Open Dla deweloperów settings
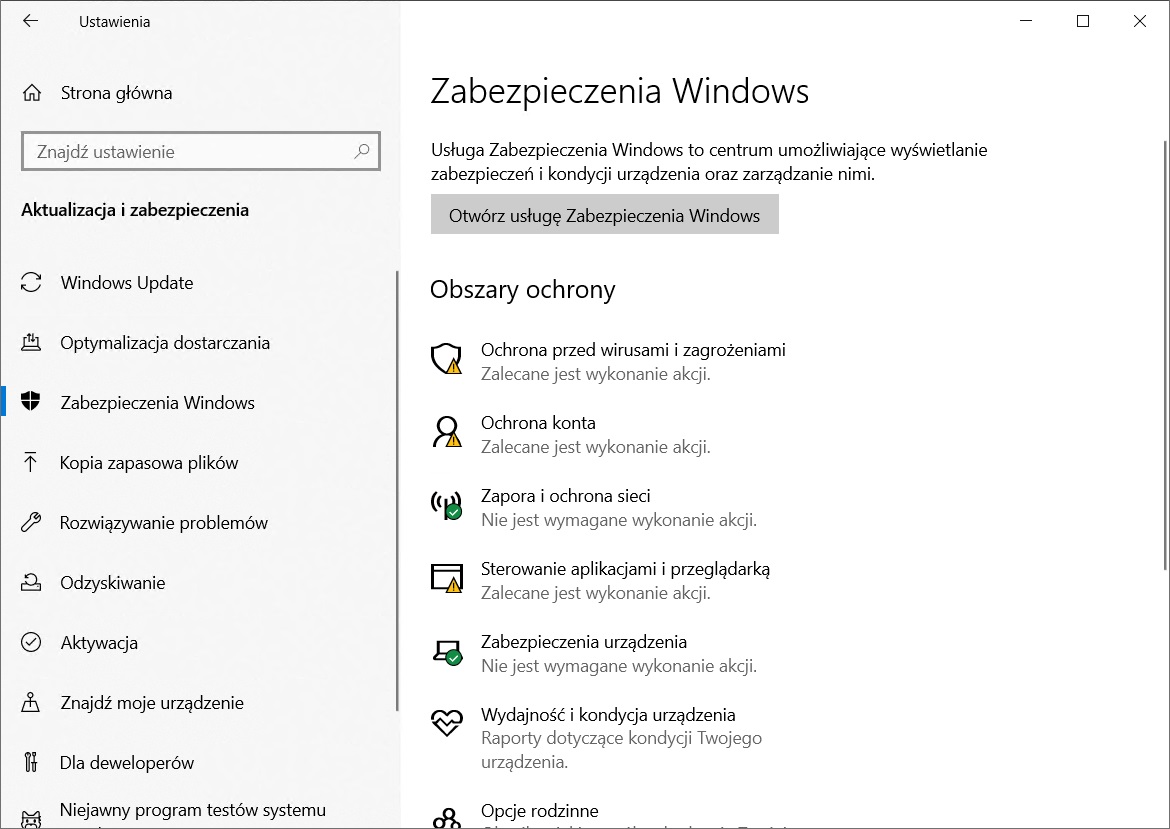 click(127, 763)
